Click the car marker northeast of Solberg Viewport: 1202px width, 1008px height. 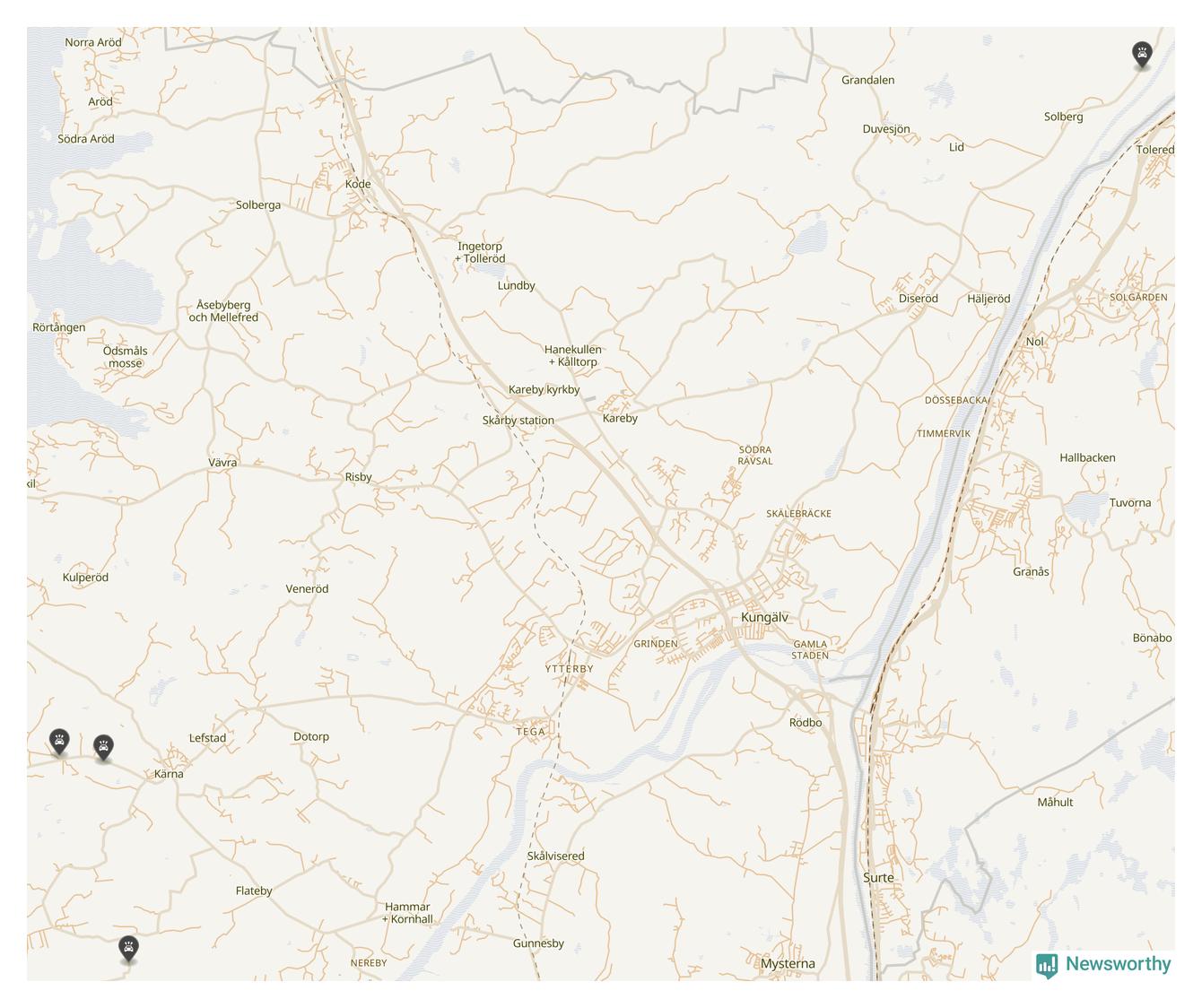click(x=1141, y=54)
